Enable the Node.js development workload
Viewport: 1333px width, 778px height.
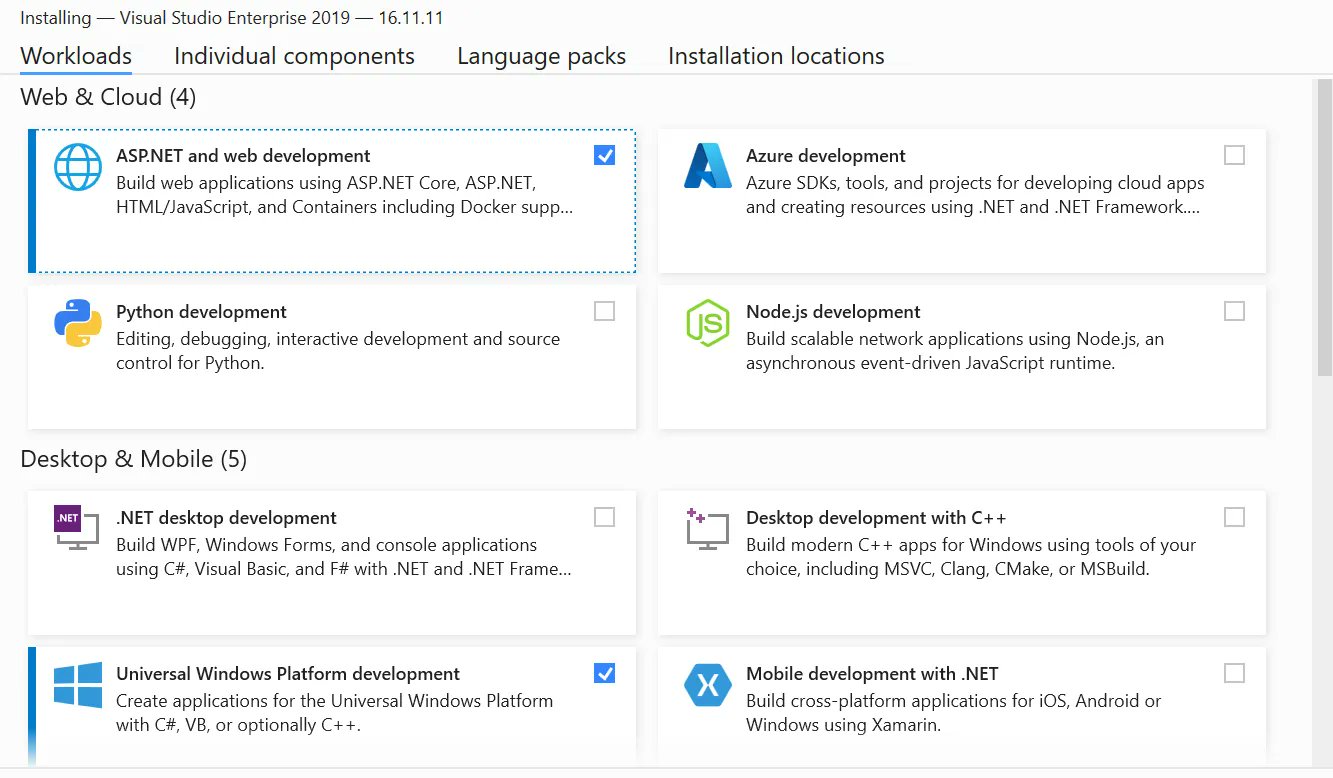(1234, 311)
